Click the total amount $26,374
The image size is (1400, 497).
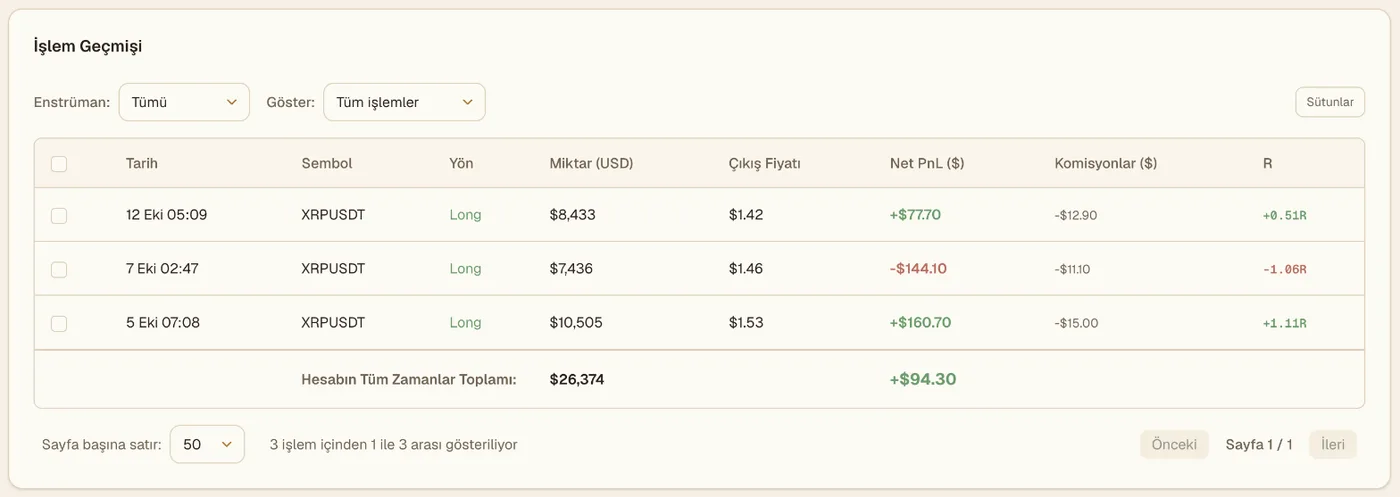click(577, 380)
